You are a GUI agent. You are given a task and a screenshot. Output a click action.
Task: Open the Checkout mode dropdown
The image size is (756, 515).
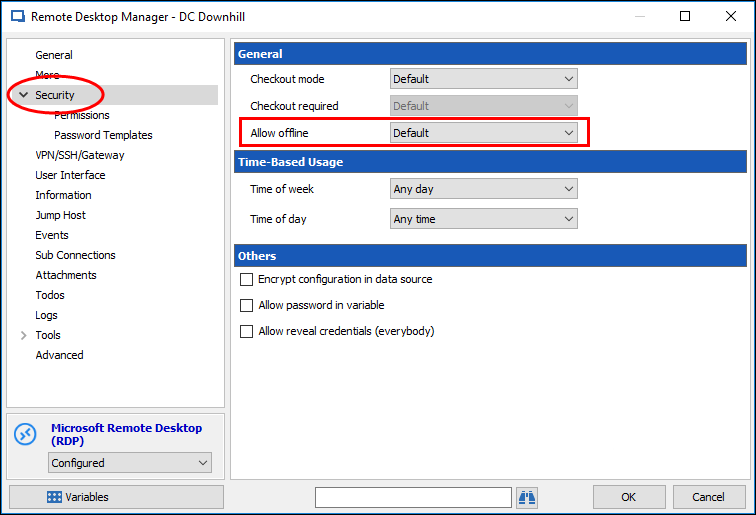click(x=483, y=79)
